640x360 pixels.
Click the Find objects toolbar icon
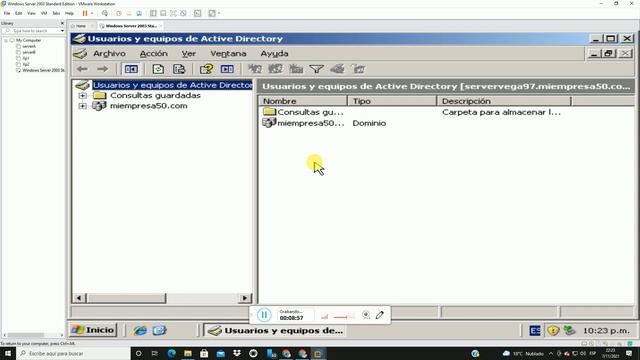pyautogui.click(x=337, y=69)
